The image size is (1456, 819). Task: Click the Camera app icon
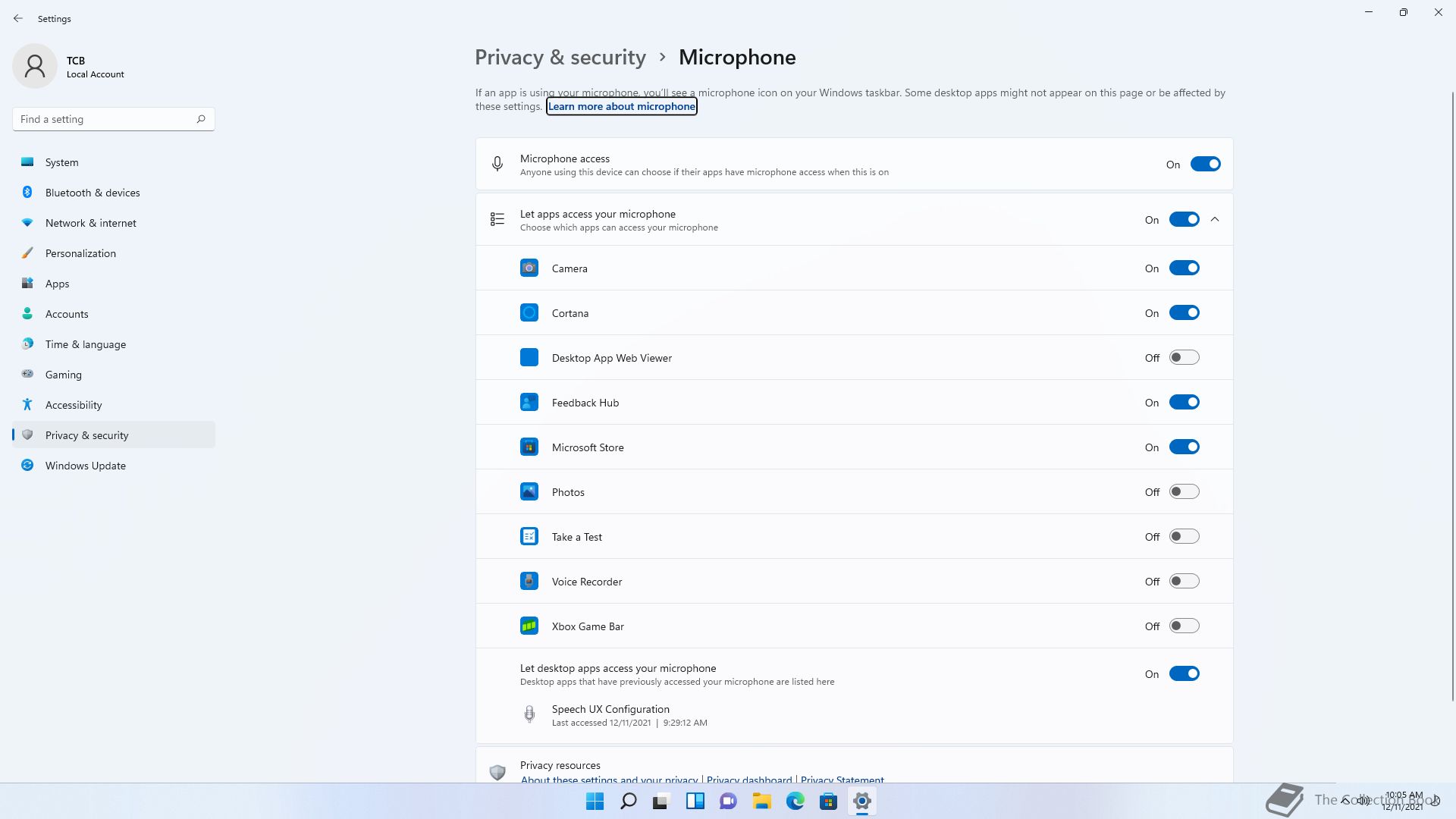click(x=529, y=268)
